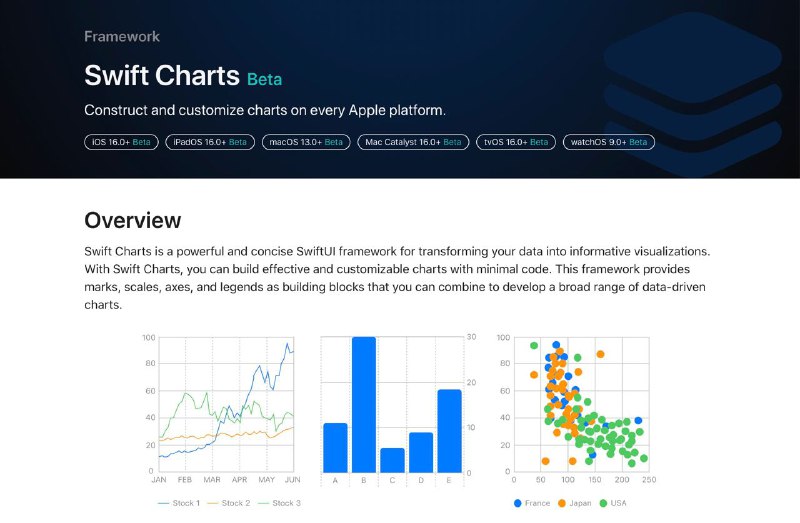800x523 pixels.
Task: Click the tallest bar labeled B
Action: click(364, 405)
